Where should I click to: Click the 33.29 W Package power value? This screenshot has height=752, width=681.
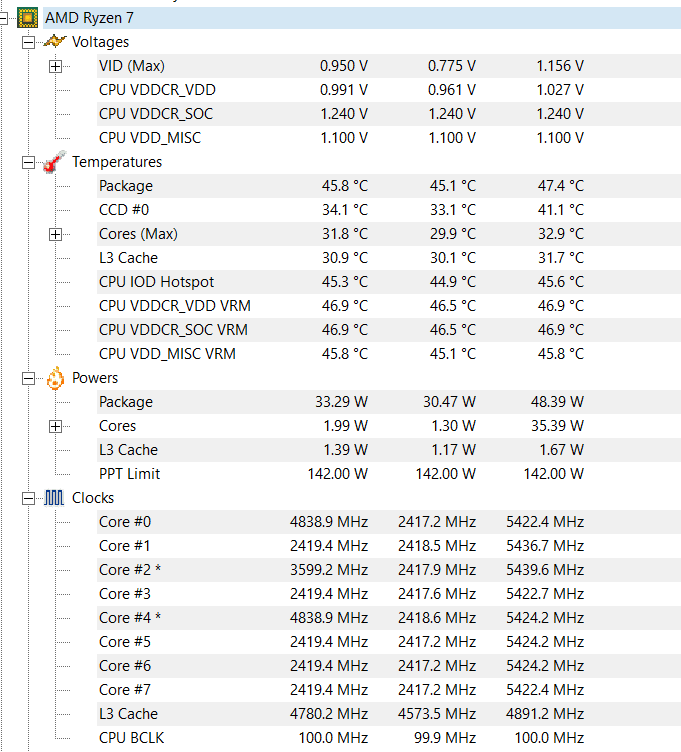point(341,401)
